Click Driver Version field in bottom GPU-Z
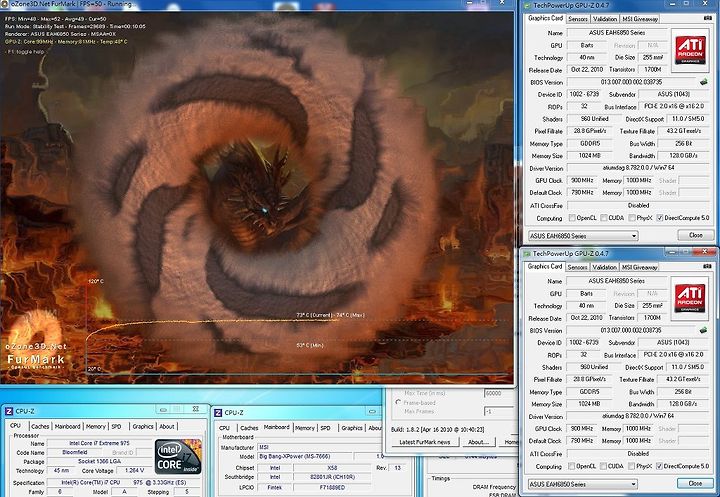This screenshot has width=720, height=497. (x=638, y=416)
